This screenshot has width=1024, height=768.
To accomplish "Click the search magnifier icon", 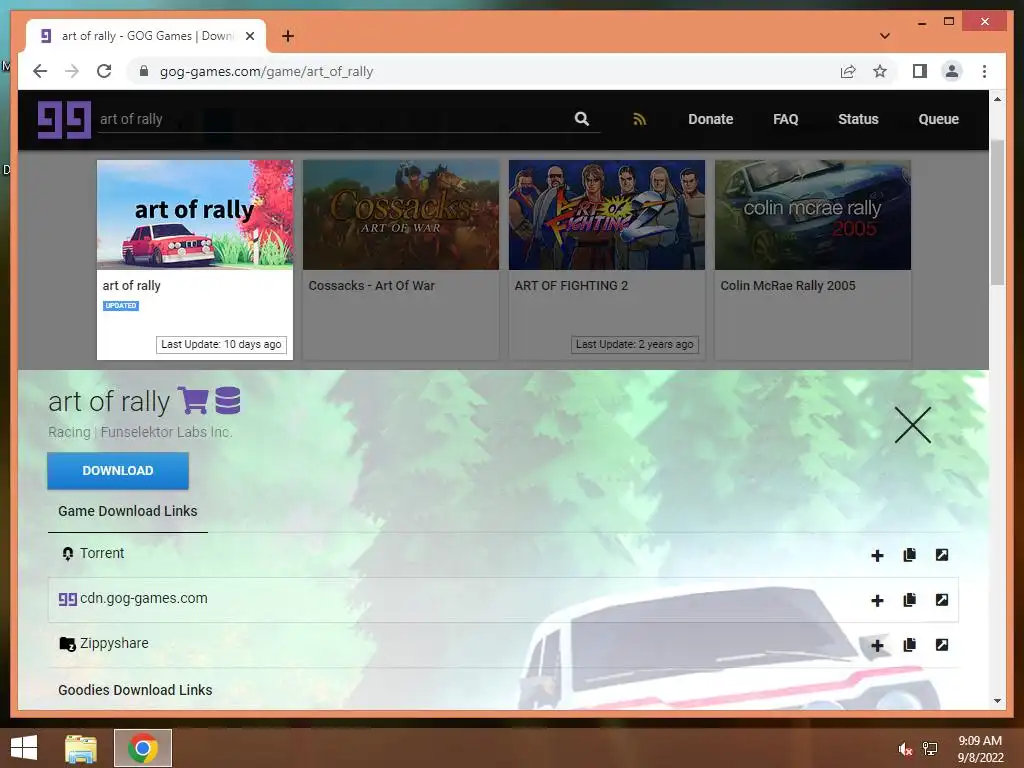I will pos(581,119).
